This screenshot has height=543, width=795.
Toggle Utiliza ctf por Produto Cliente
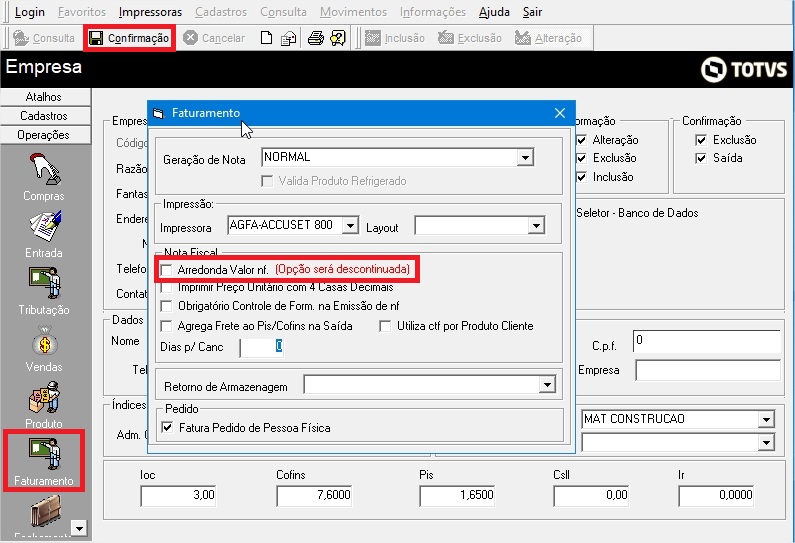pyautogui.click(x=385, y=326)
